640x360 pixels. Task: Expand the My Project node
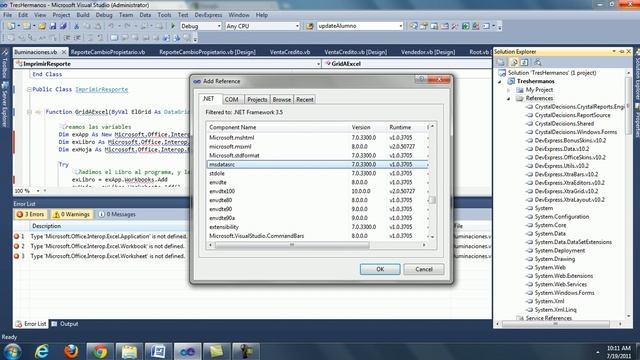coord(509,90)
